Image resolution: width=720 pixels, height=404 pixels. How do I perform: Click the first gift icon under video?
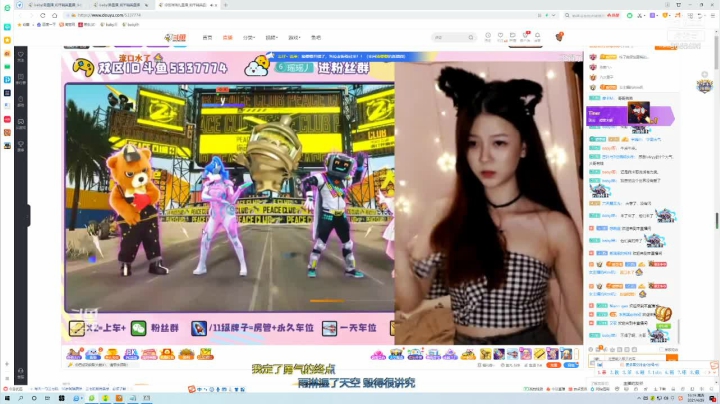click(74, 354)
